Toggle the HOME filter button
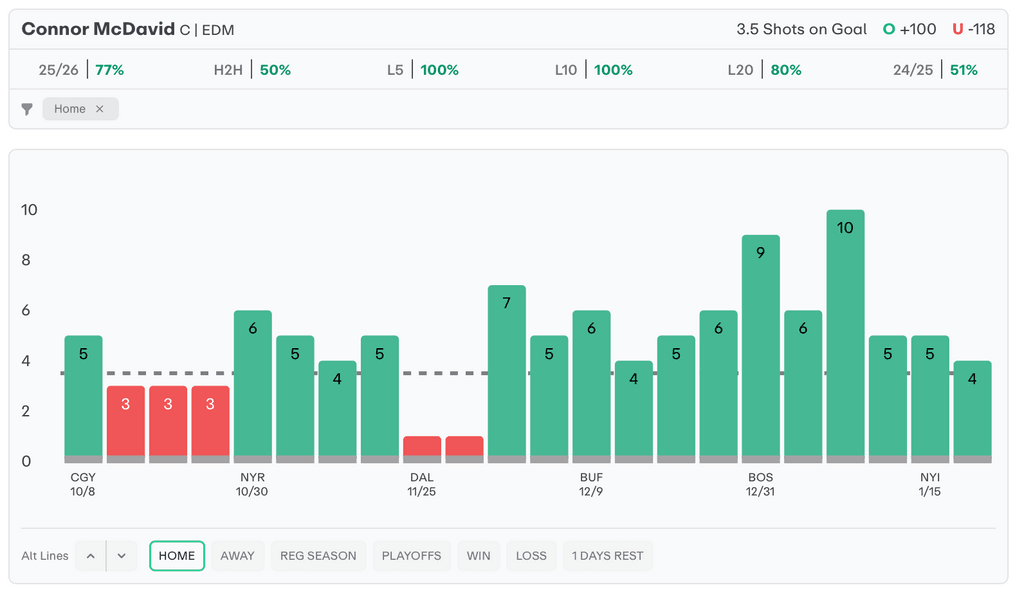The height and width of the screenshot is (596, 1024). 177,556
